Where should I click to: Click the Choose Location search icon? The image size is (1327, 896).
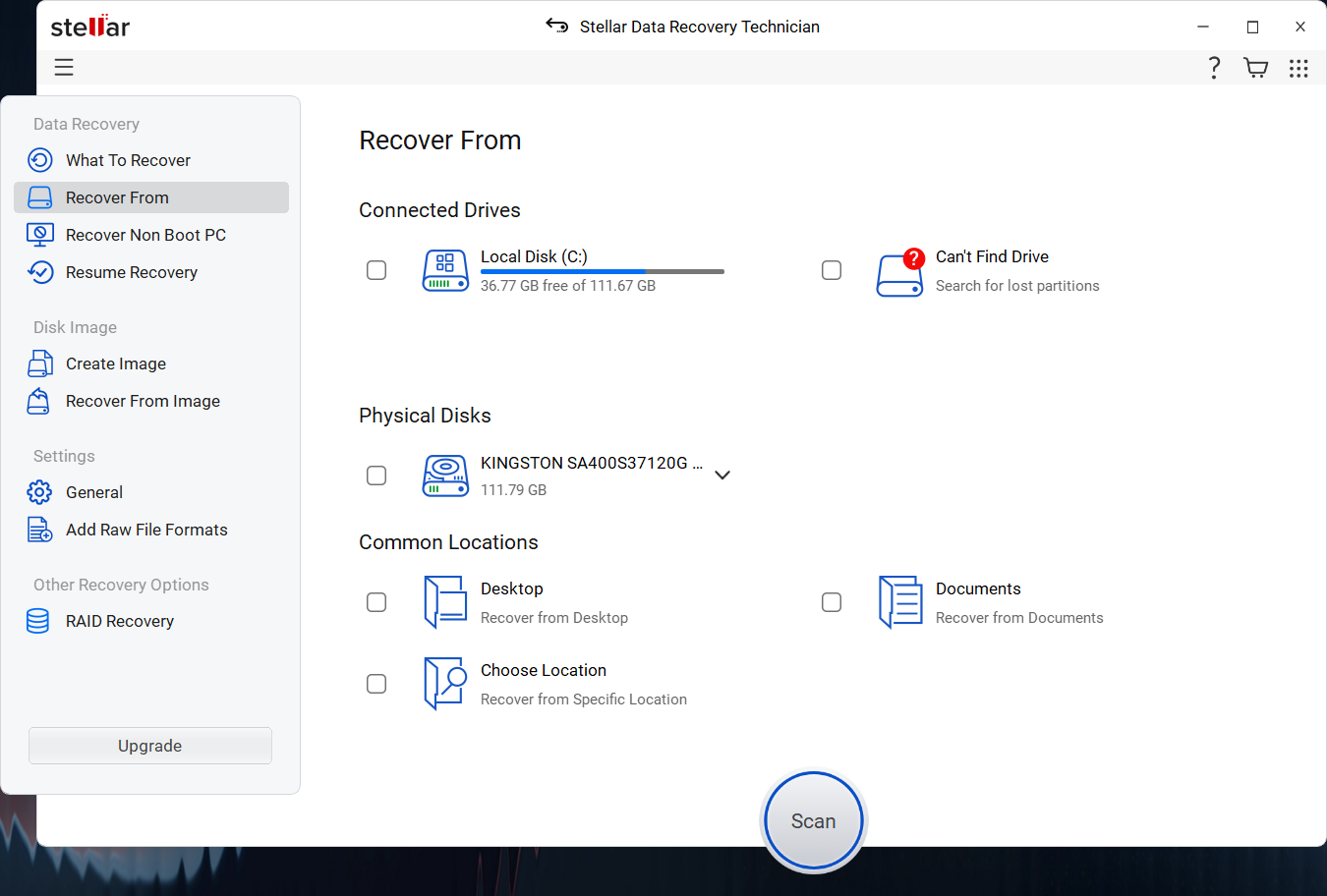(445, 684)
